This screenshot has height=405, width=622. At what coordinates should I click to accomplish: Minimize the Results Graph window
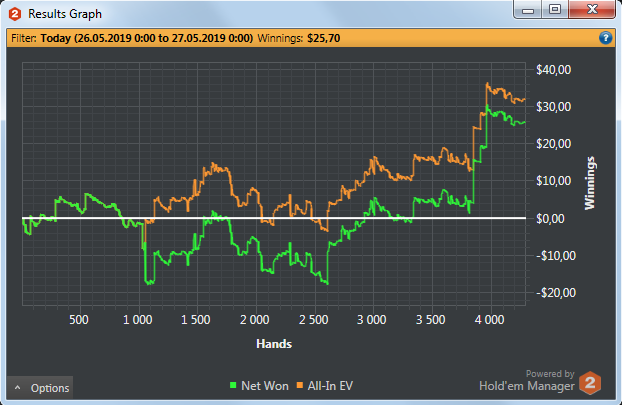tap(528, 10)
